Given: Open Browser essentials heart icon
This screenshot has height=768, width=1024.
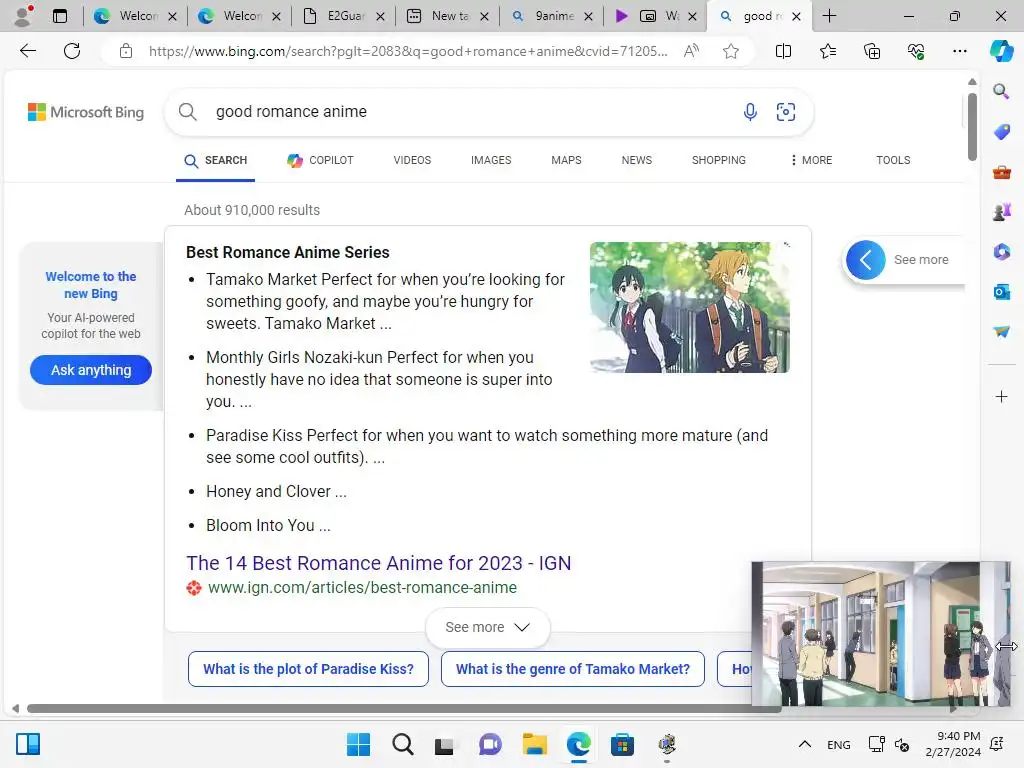Looking at the screenshot, I should pyautogui.click(x=916, y=51).
